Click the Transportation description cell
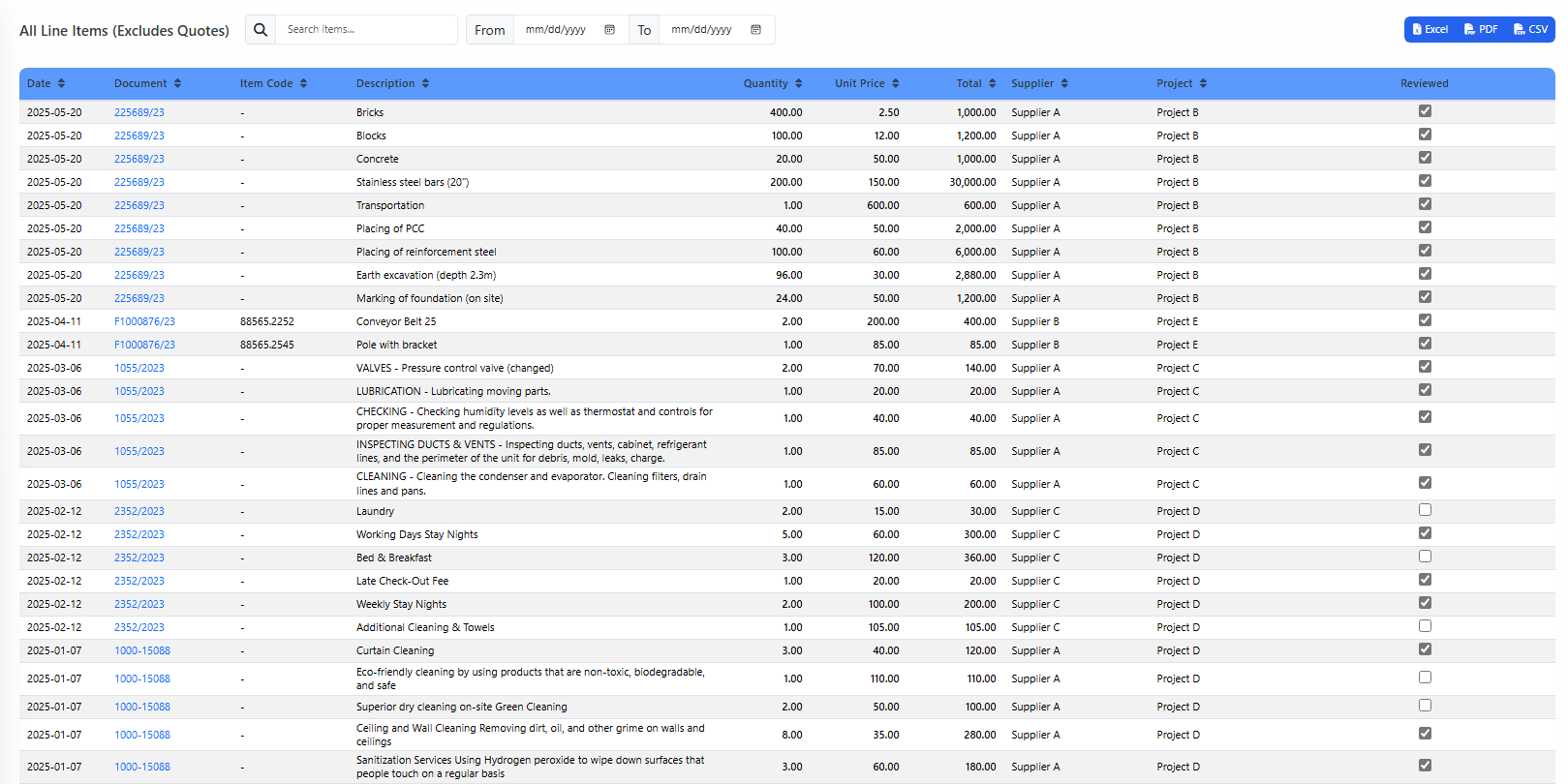 (x=390, y=205)
